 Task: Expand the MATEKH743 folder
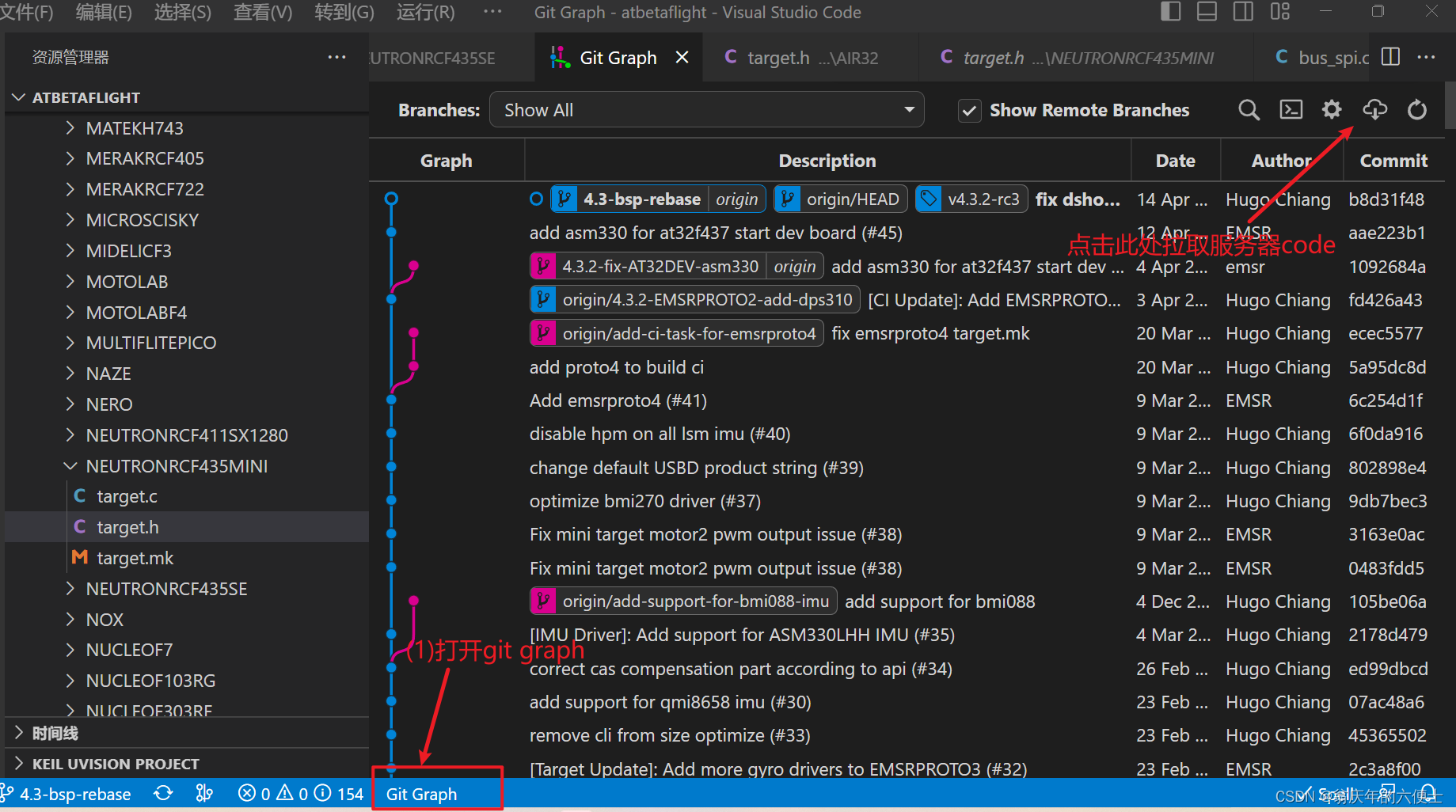(187, 128)
